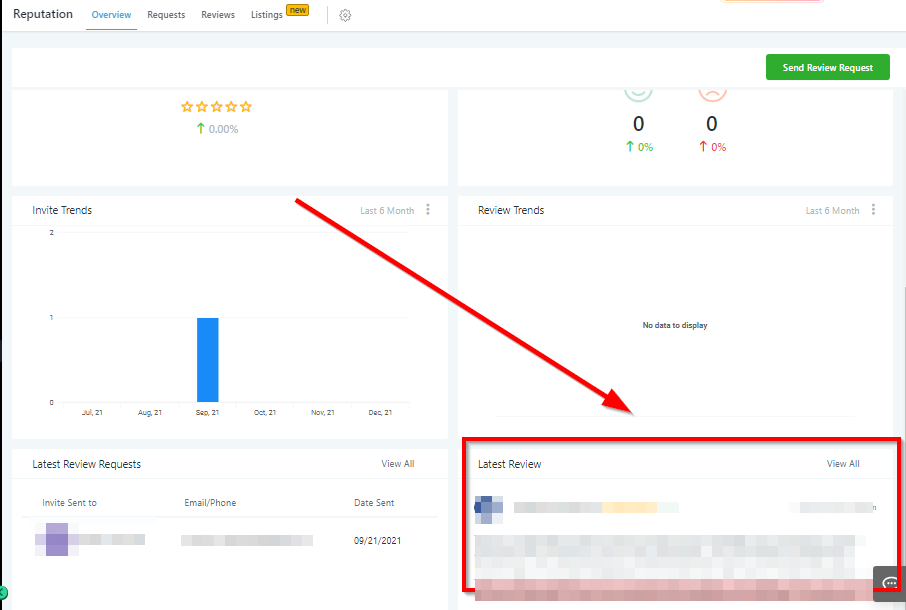Open the Reputation settings gear icon
This screenshot has height=610, width=906.
pyautogui.click(x=345, y=15)
